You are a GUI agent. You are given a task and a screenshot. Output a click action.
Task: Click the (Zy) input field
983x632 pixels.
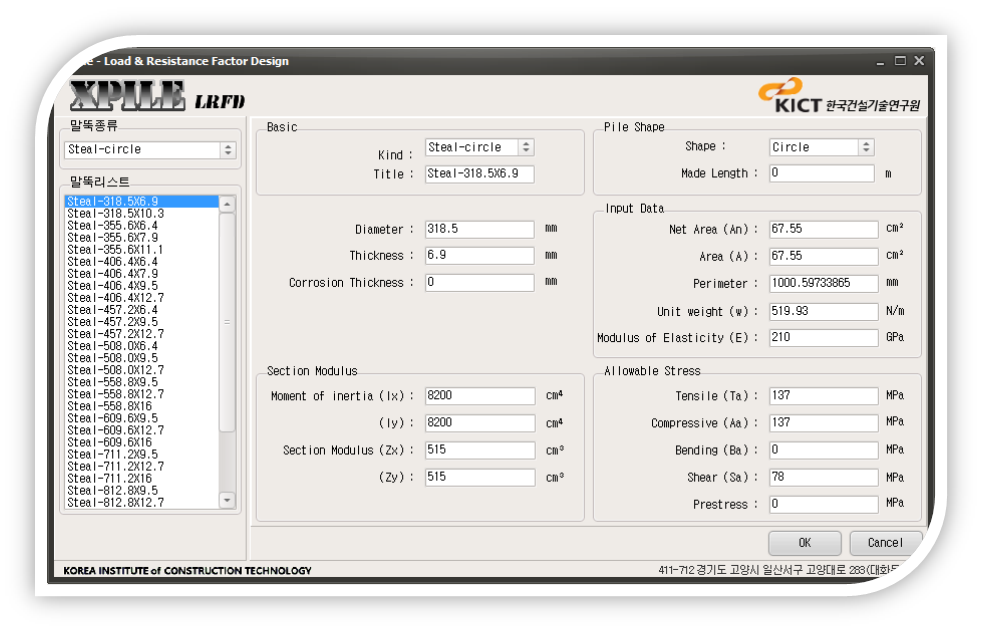(480, 477)
